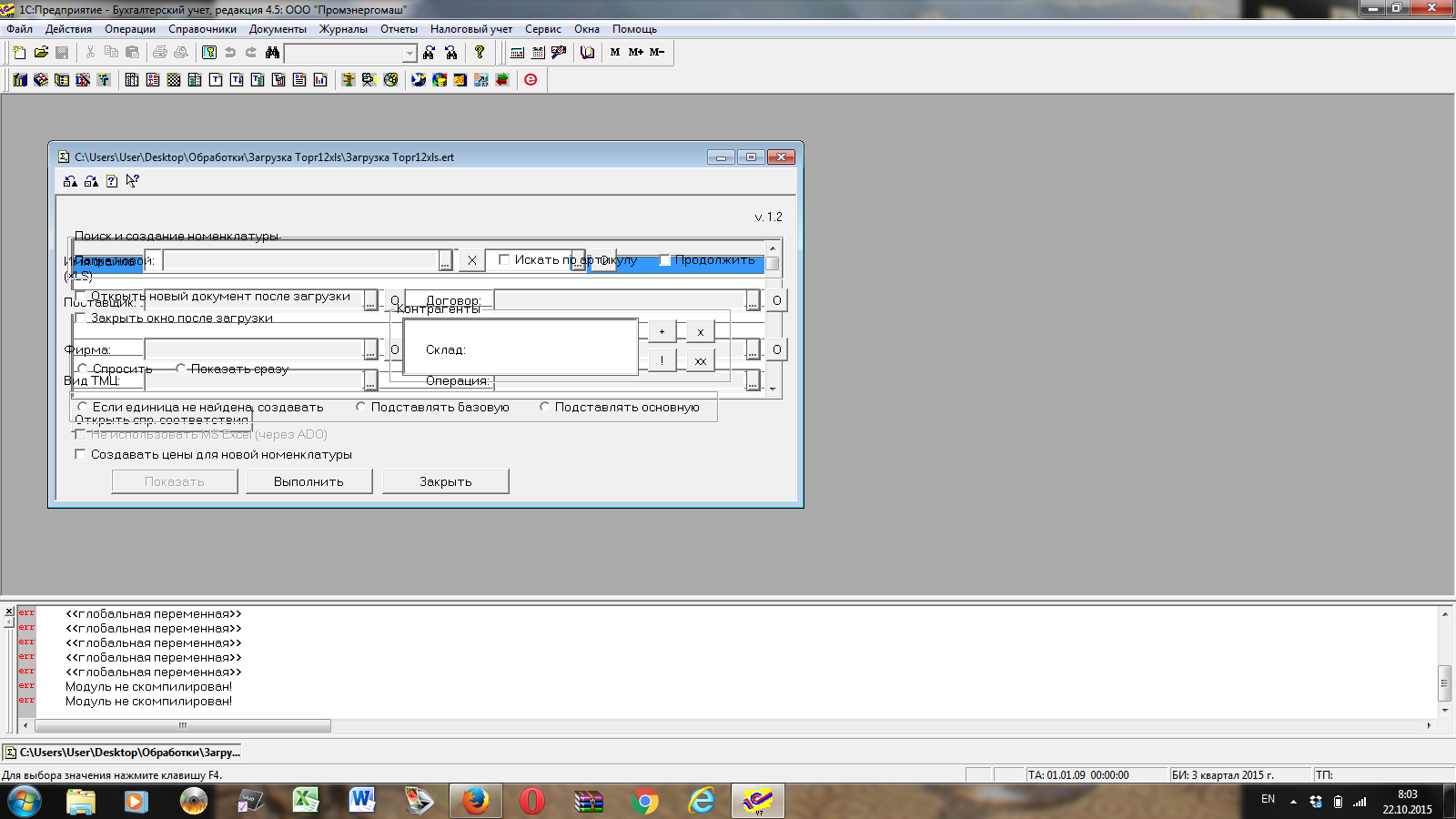
Task: Click the red-green arrows exchange icon
Action: tap(502, 80)
